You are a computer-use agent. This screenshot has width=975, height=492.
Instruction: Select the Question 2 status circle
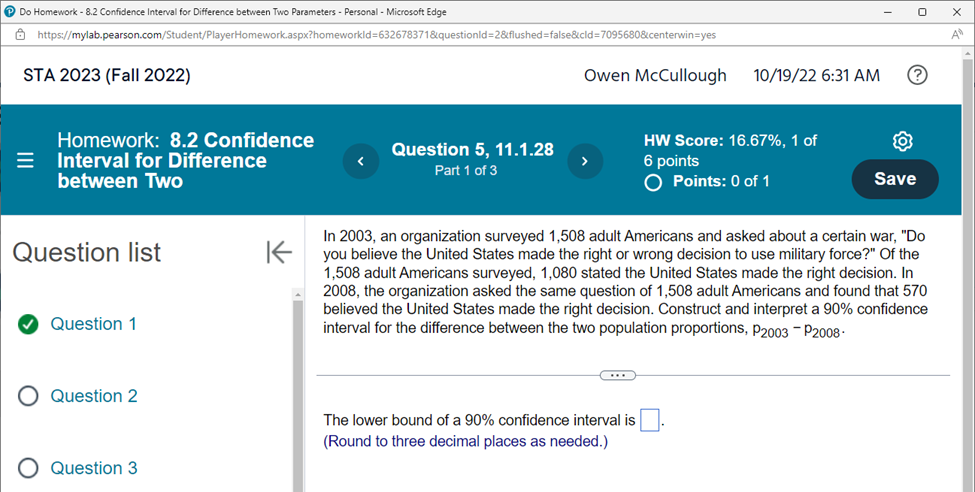[x=28, y=396]
